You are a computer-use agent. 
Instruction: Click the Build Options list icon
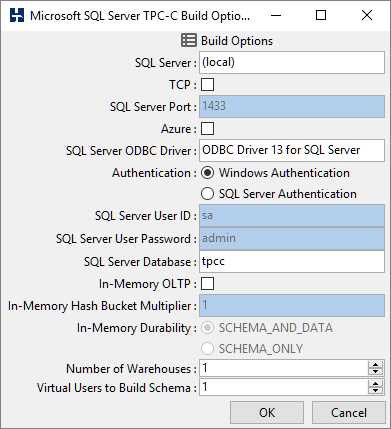(189, 40)
